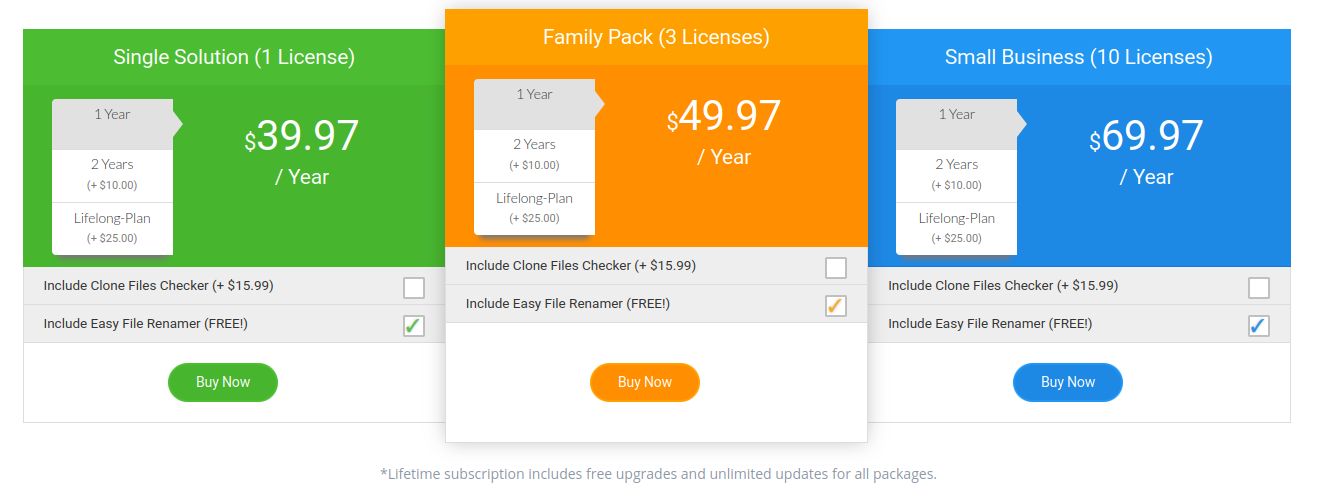Pick Lifelong-Plan in Family Pack
This screenshot has width=1321, height=496.
(535, 209)
